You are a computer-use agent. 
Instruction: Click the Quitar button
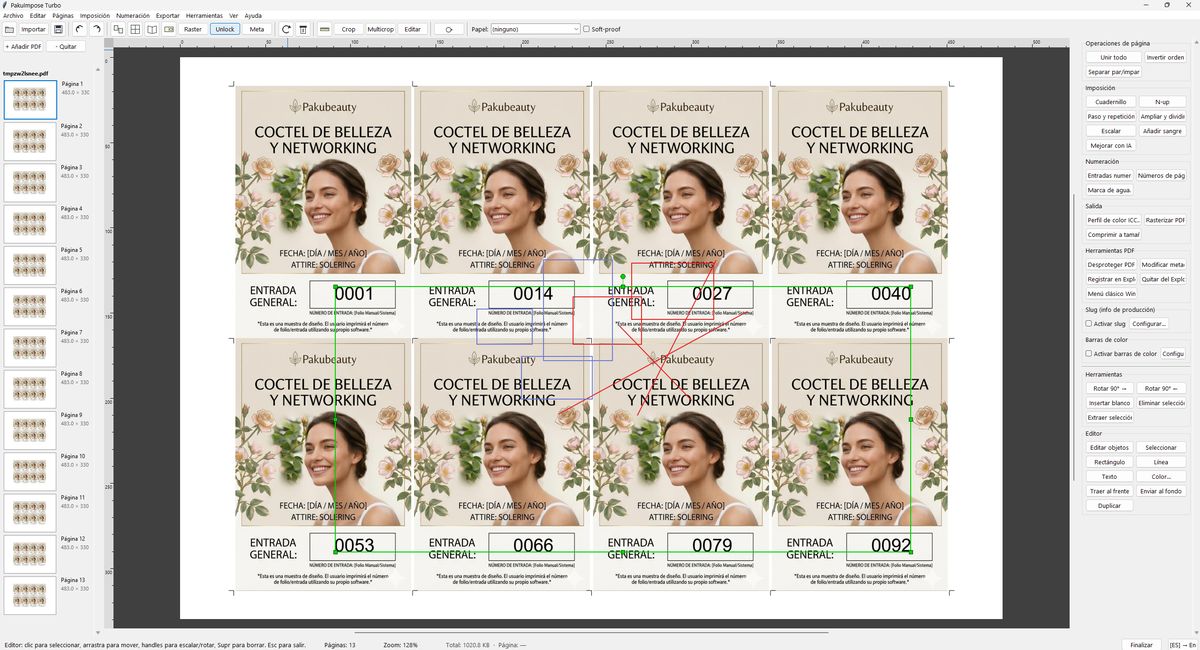(x=67, y=46)
